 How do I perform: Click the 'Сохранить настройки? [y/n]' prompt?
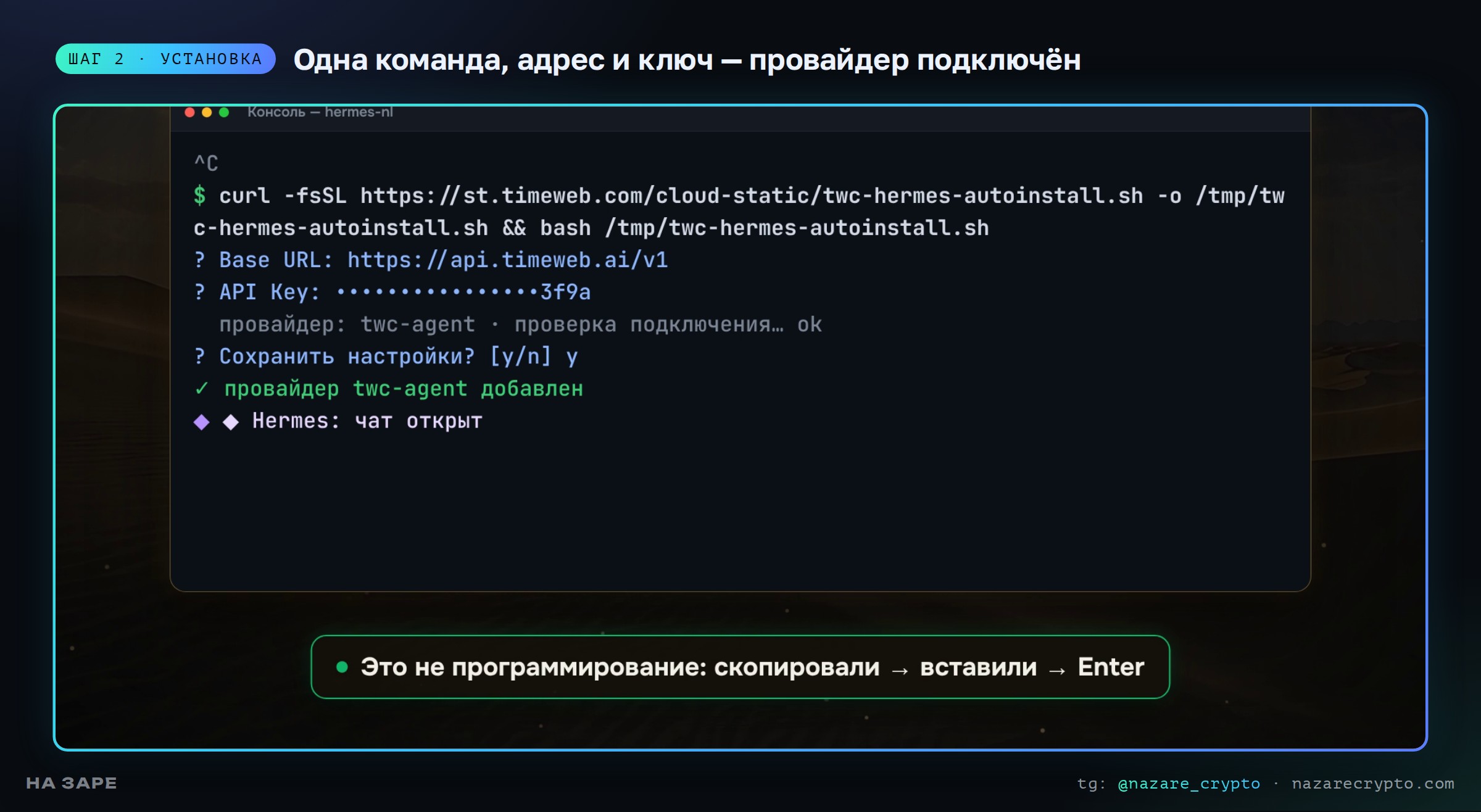pyautogui.click(x=373, y=356)
